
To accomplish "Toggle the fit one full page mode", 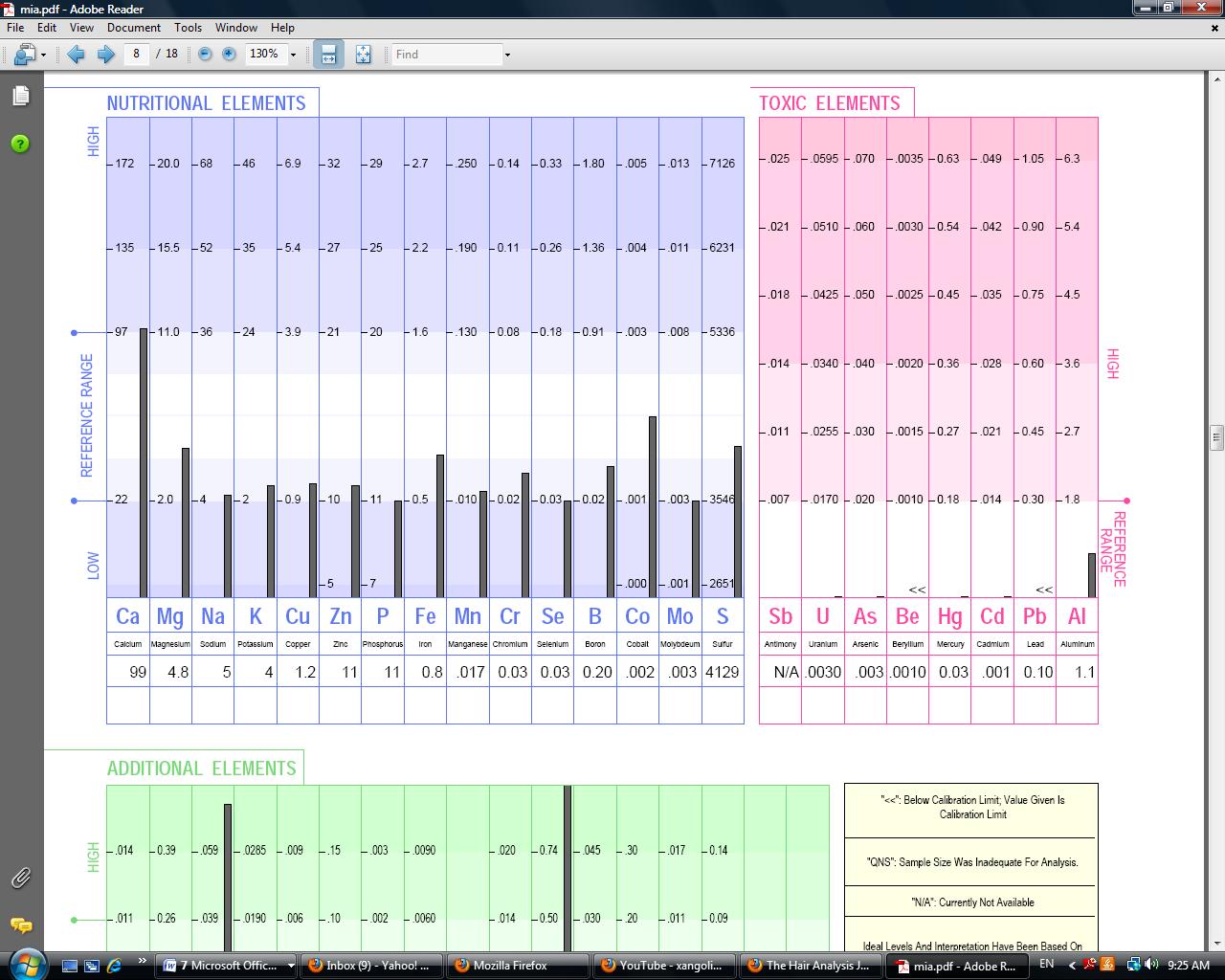I will coord(363,55).
